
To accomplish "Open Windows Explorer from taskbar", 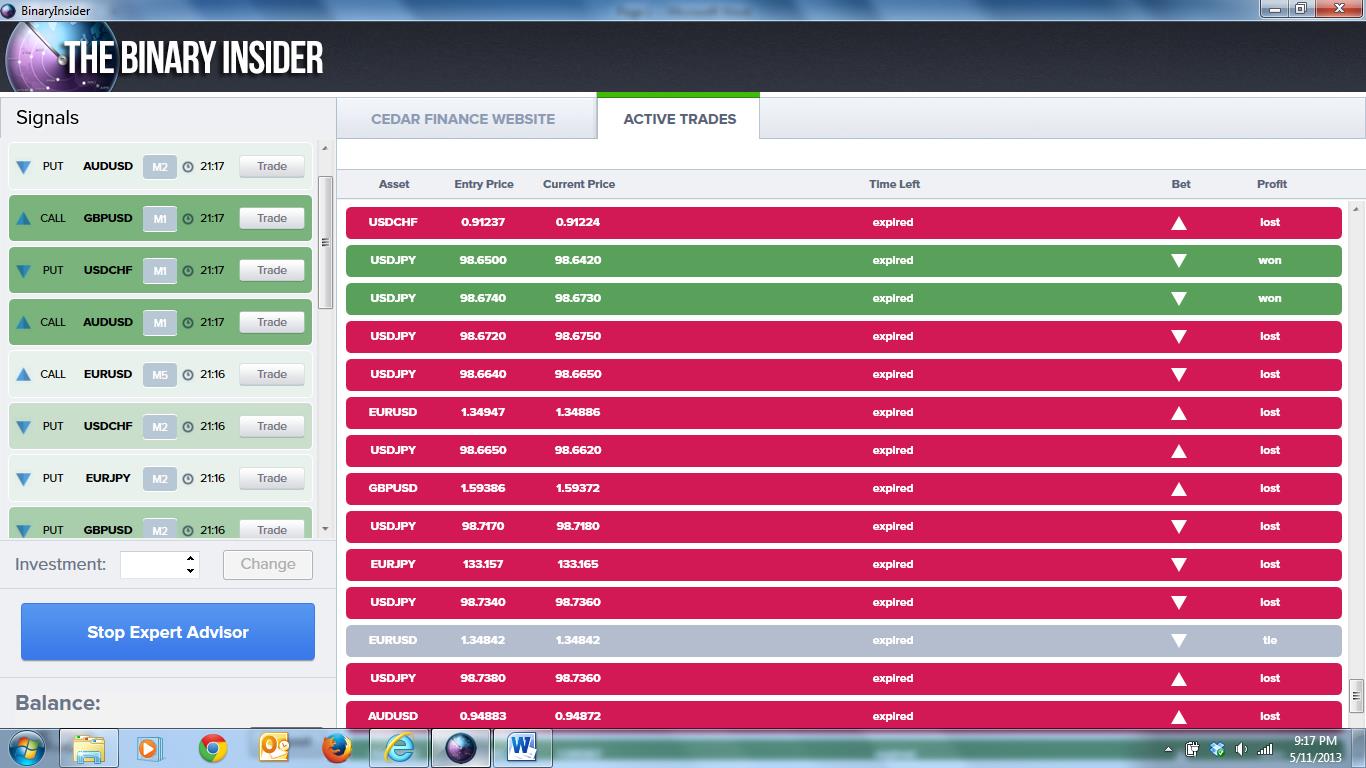I will pyautogui.click(x=89, y=748).
